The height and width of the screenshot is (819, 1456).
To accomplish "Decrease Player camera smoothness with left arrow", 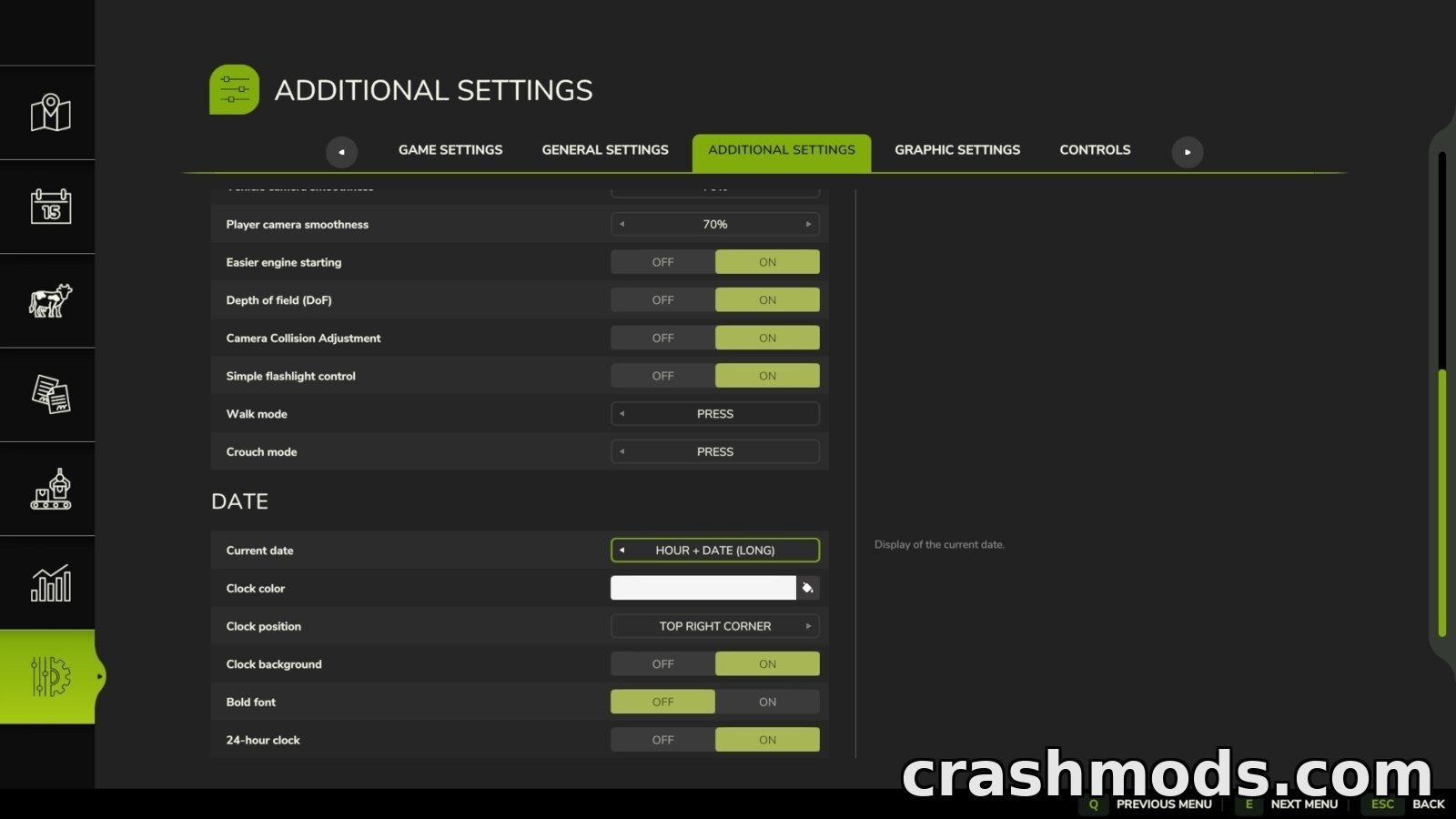I will point(622,224).
